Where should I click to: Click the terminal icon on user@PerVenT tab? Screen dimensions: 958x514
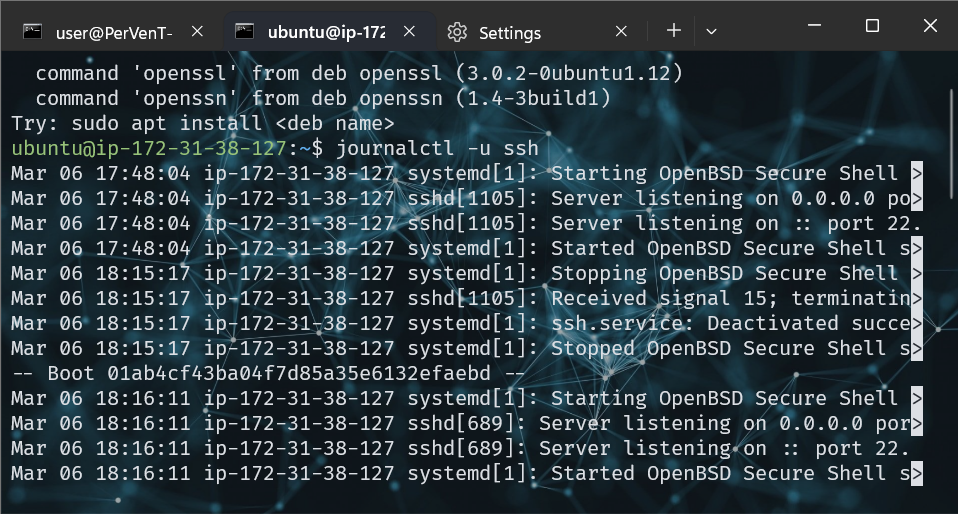[x=33, y=32]
